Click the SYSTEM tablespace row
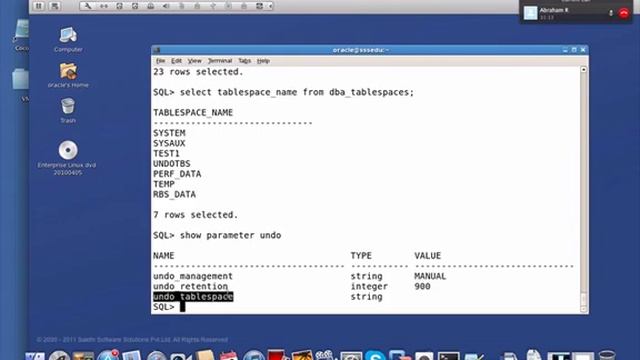The width and height of the screenshot is (640, 360). (169, 133)
